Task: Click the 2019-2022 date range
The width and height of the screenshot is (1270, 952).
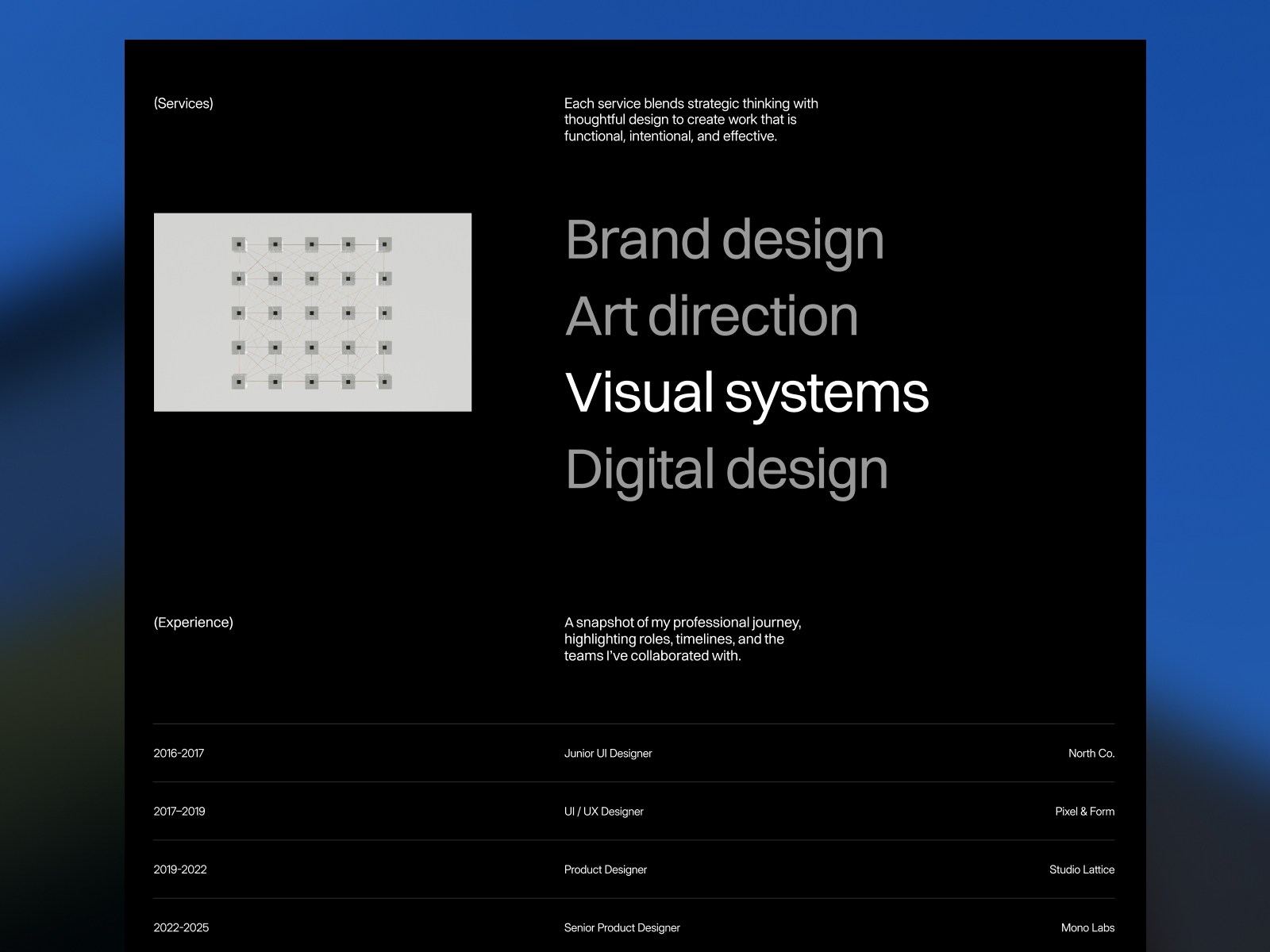Action: point(179,869)
